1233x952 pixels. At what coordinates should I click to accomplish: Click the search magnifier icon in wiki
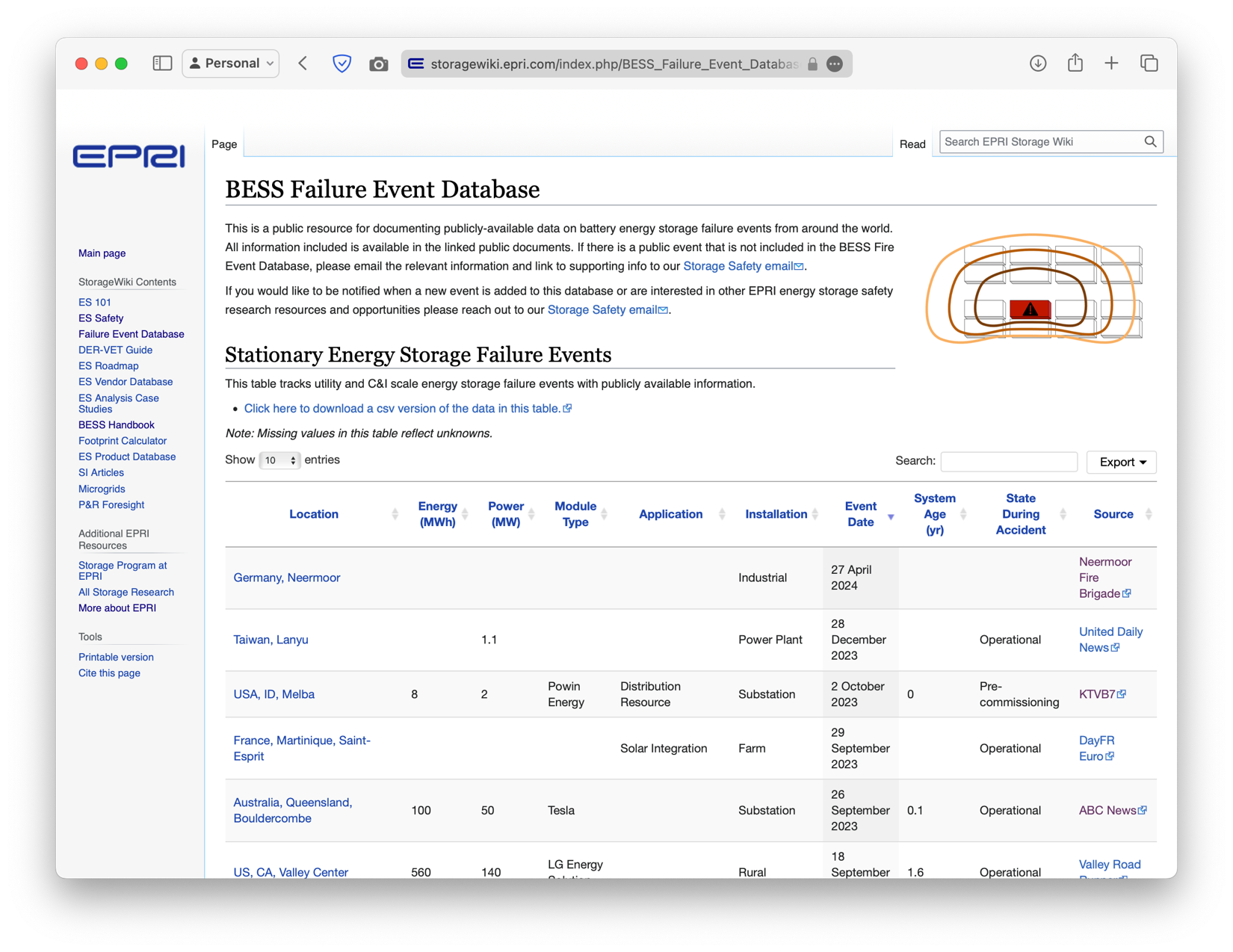point(1150,142)
